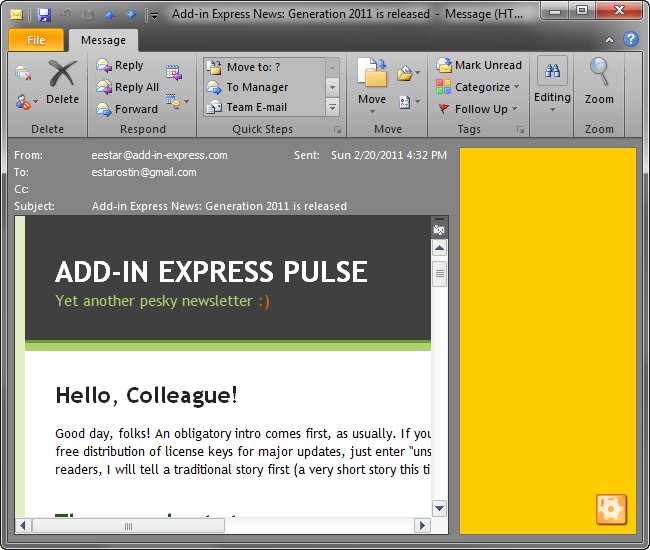The image size is (650, 550).
Task: Click orange gear icon in yellow pane
Action: (x=611, y=509)
